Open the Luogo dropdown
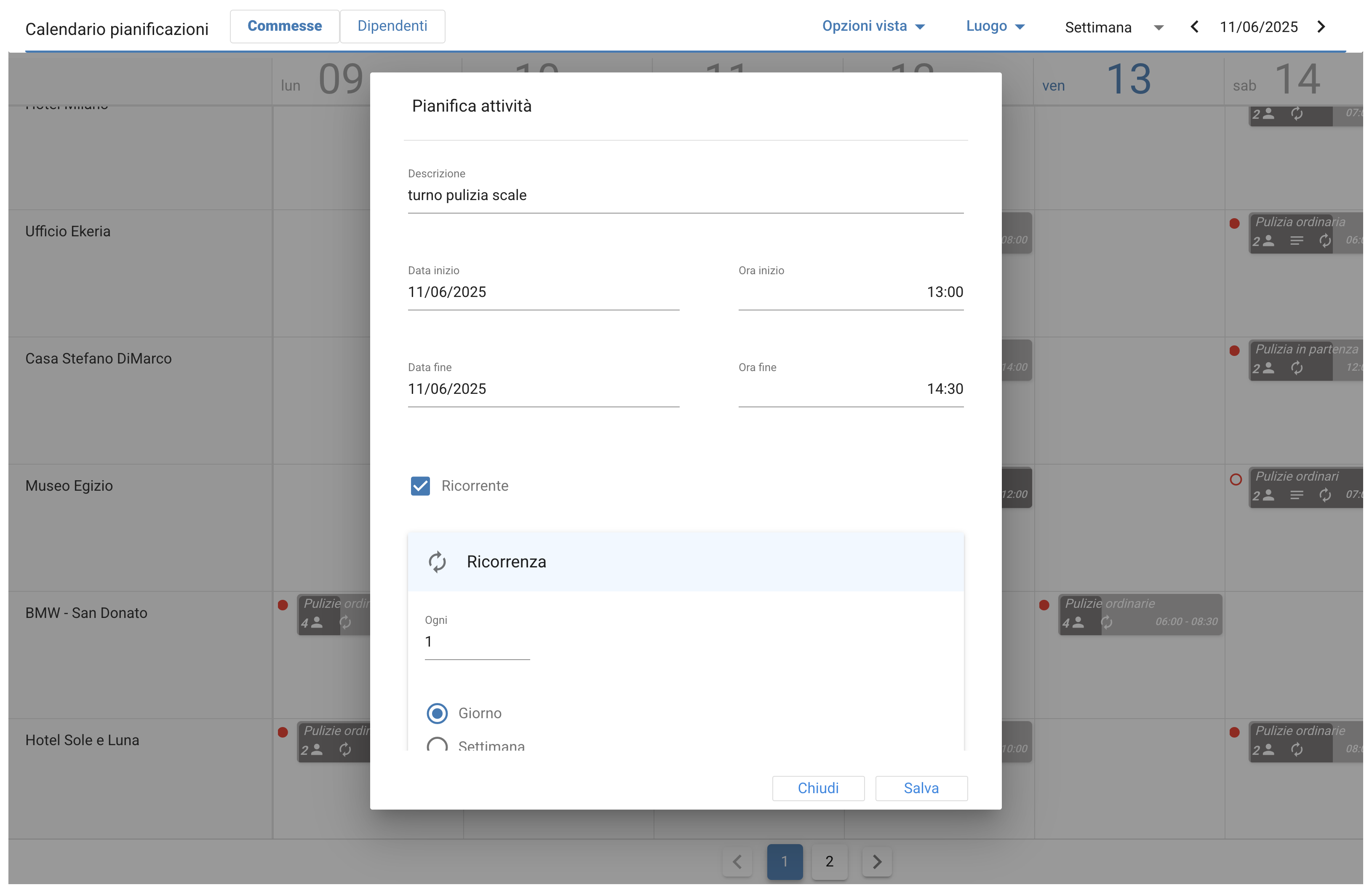The image size is (1372, 893). coord(995,26)
